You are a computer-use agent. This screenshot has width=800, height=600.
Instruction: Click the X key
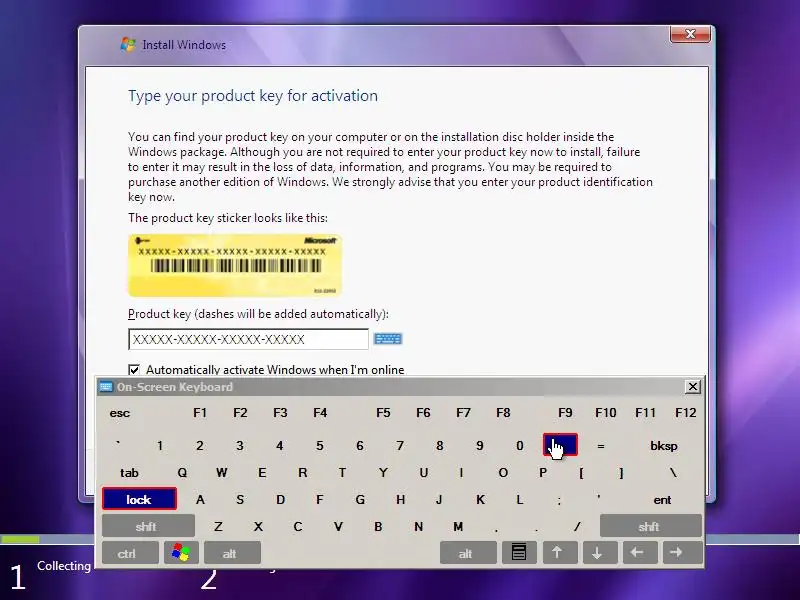[258, 527]
